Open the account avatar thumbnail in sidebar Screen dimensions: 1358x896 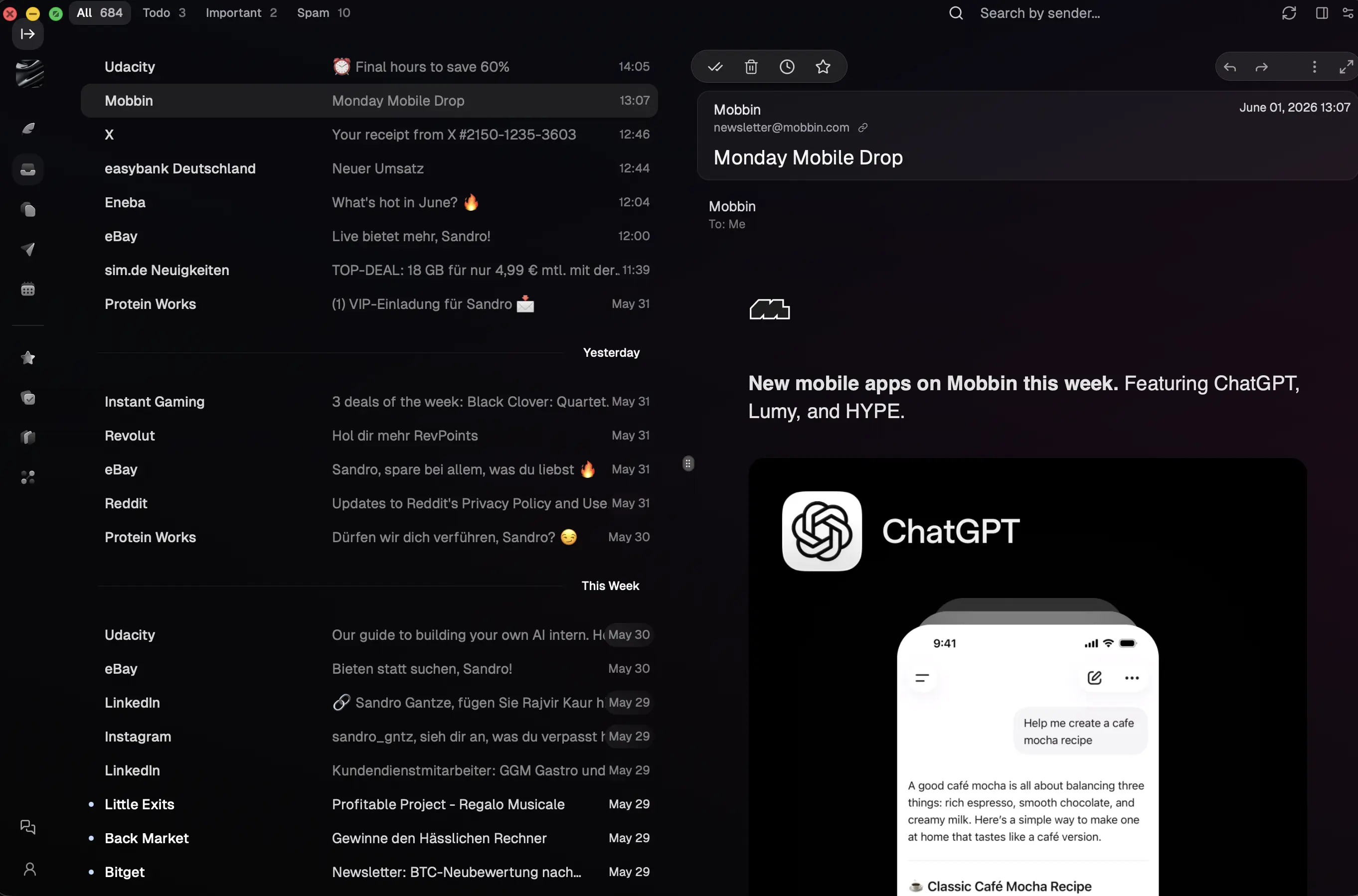coord(29,73)
